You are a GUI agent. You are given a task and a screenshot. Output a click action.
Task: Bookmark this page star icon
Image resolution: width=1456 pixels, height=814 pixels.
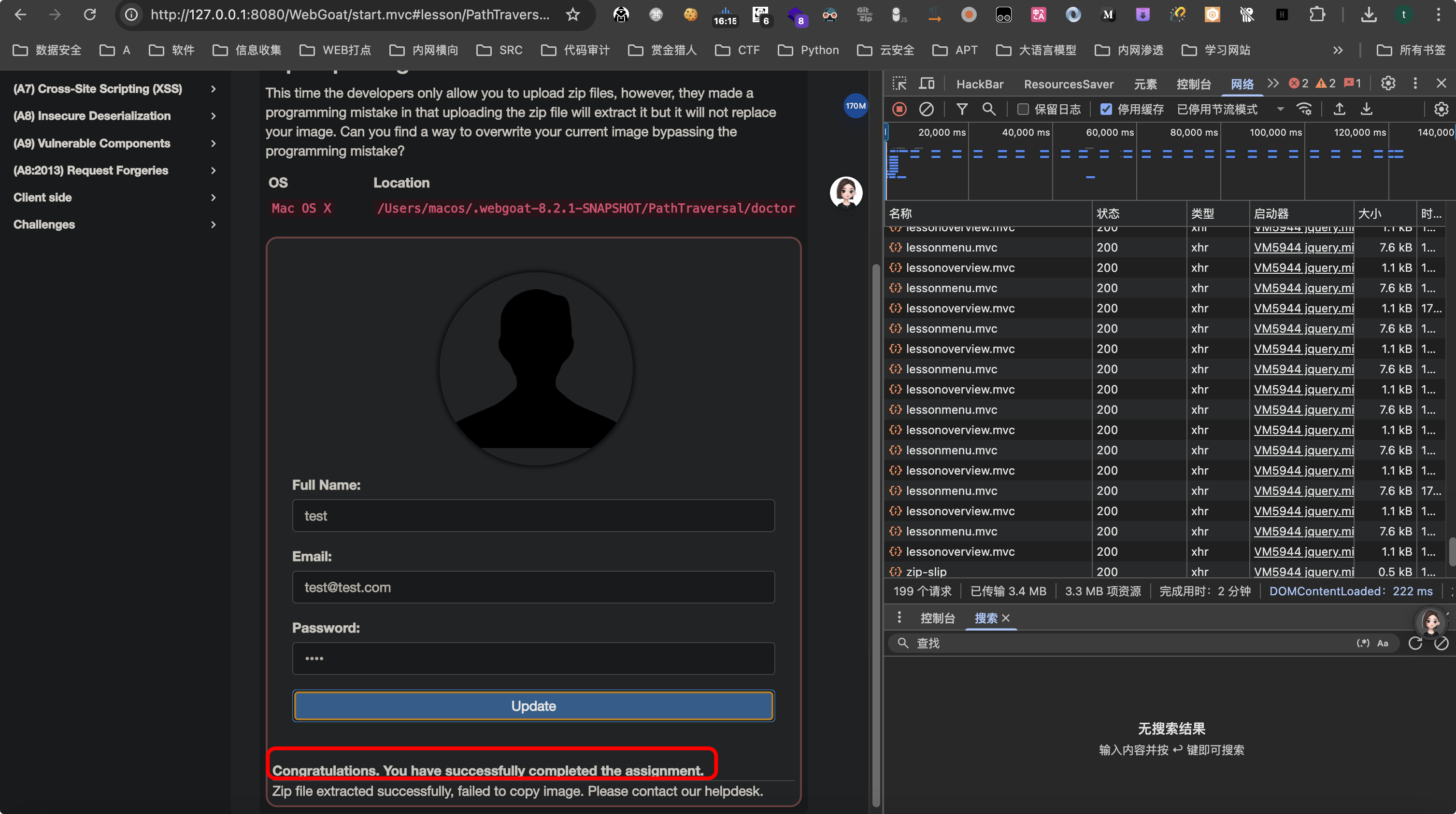572,14
